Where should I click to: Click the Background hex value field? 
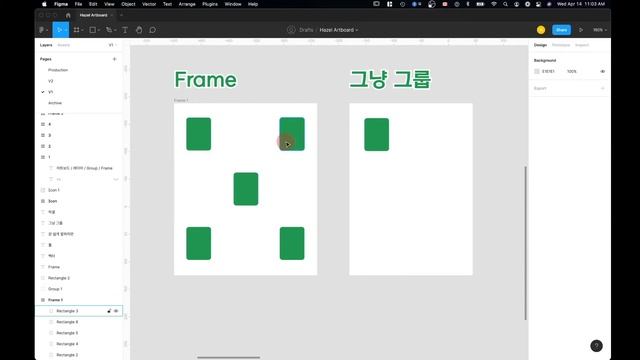548,71
